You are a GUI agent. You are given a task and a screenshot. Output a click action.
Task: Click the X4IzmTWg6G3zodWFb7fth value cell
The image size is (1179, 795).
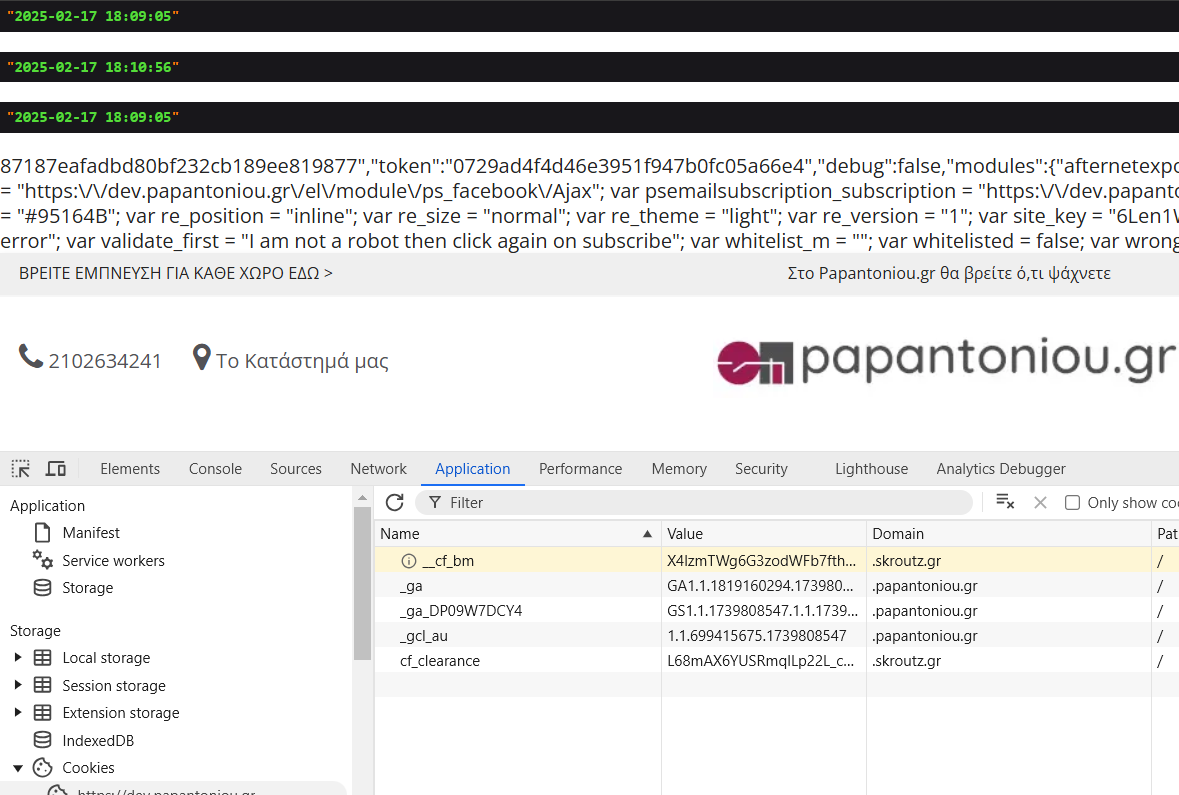point(763,560)
